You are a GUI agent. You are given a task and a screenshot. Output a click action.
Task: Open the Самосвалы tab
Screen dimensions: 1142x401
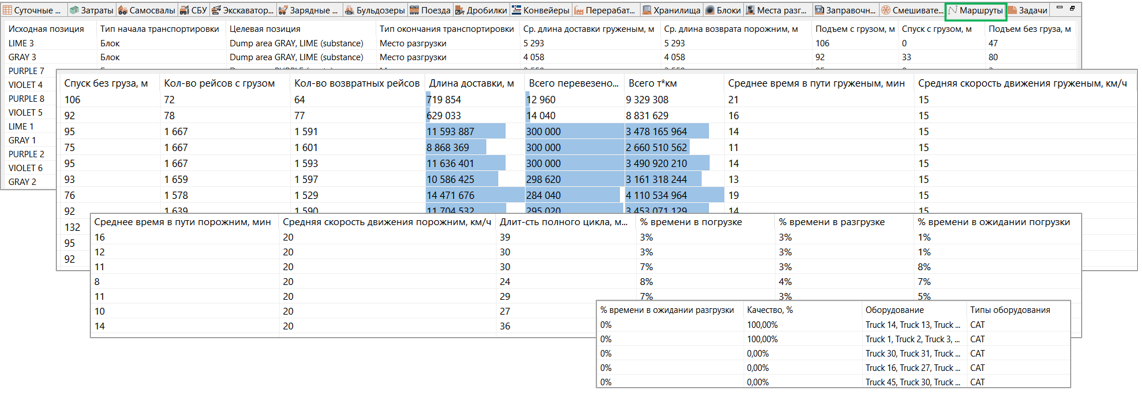coord(145,11)
